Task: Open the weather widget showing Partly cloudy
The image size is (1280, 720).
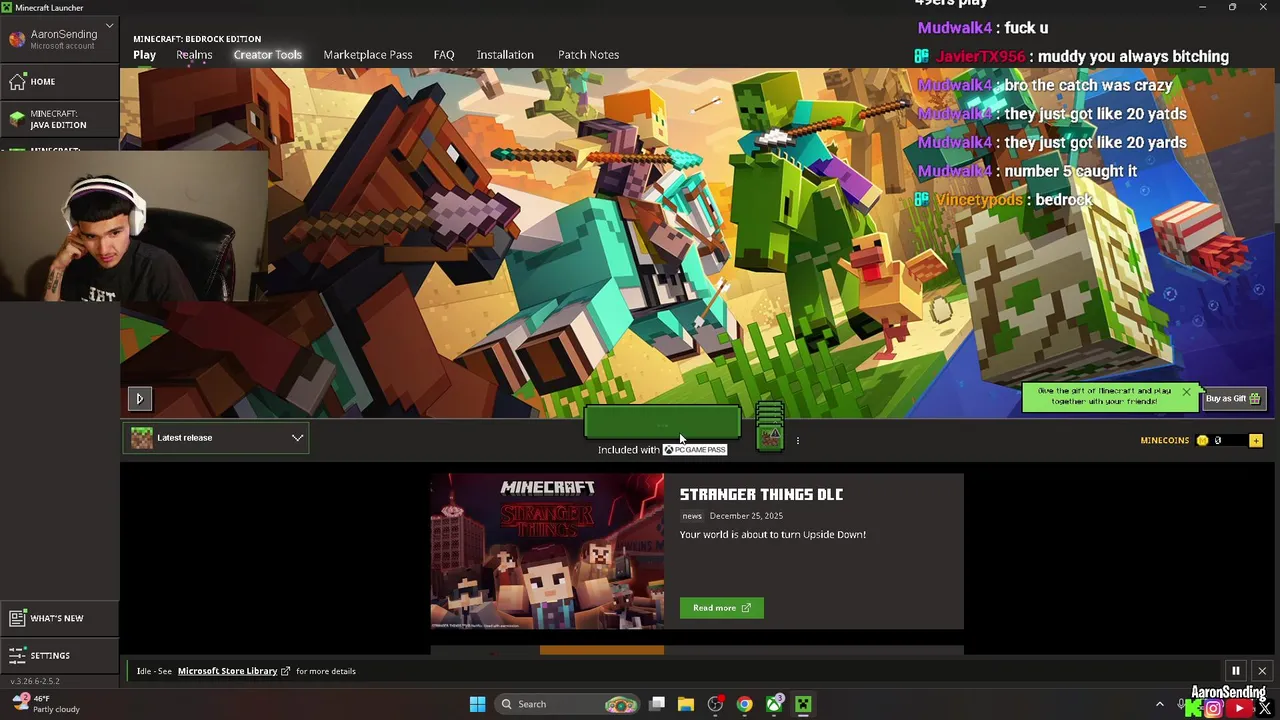Action: coord(47,704)
